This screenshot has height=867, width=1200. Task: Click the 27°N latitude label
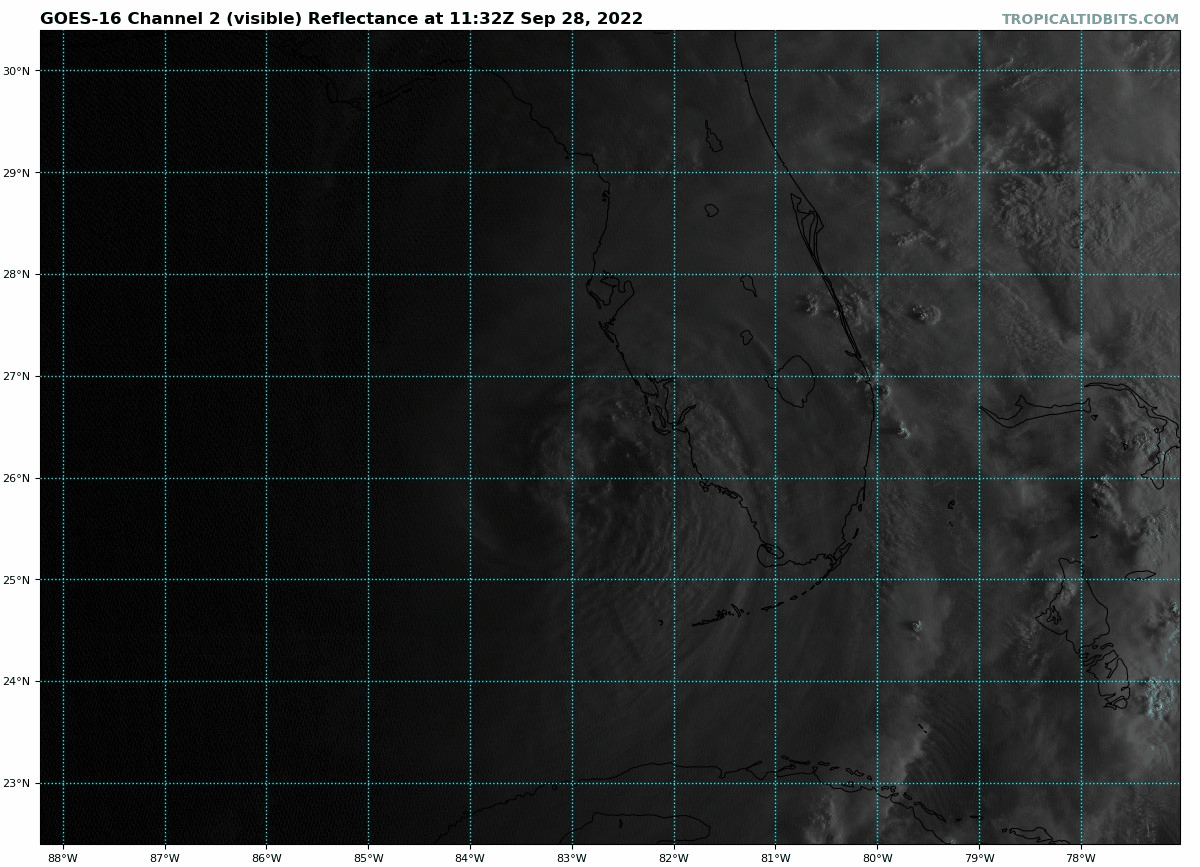coord(16,377)
